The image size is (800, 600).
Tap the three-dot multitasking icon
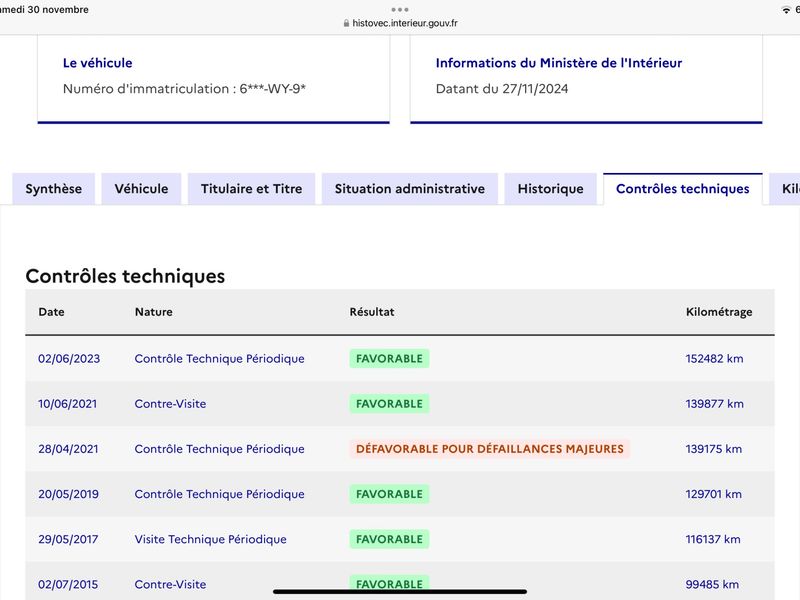(x=399, y=9)
